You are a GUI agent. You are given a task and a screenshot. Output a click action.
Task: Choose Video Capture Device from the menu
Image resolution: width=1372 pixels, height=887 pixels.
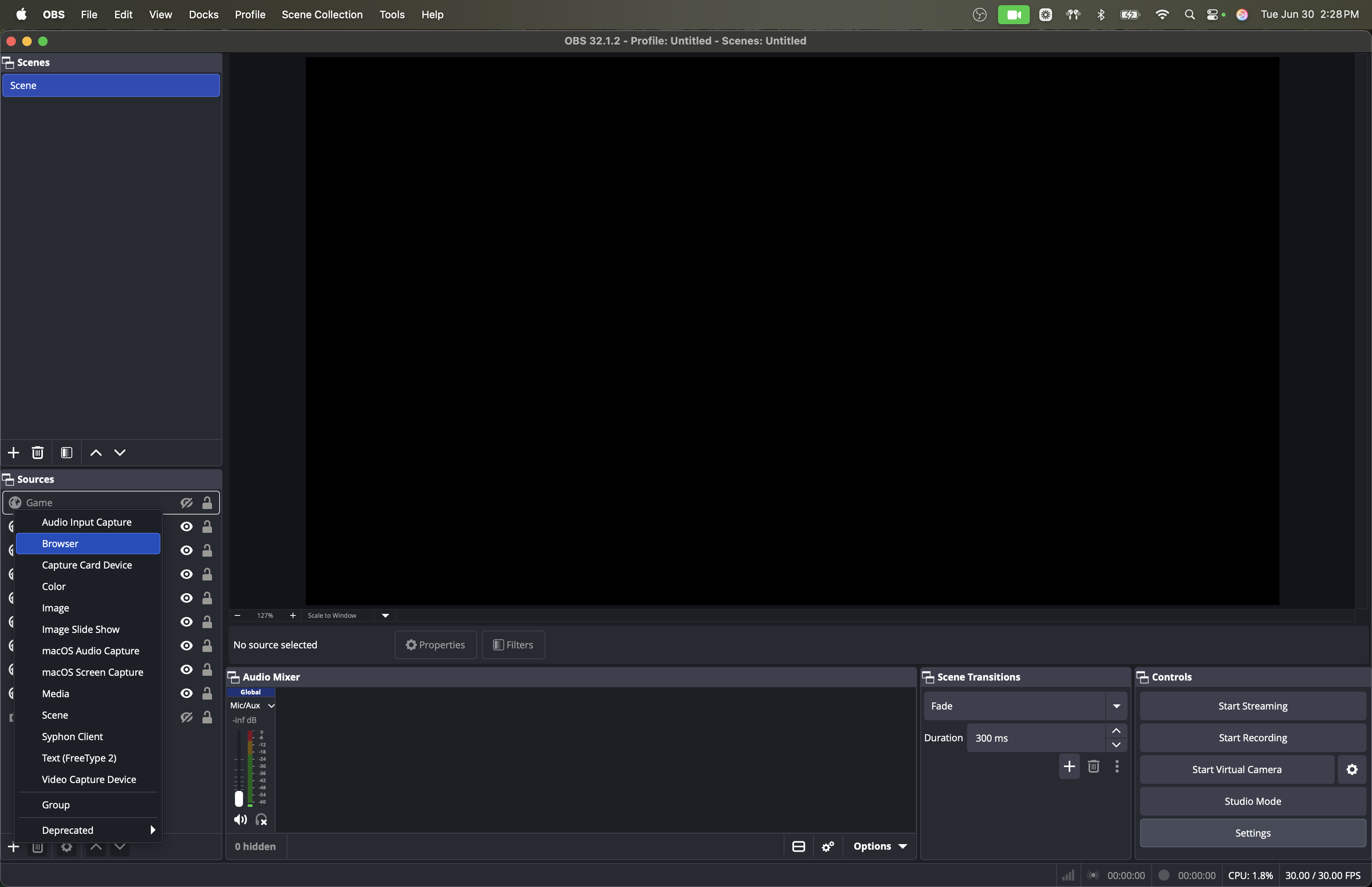pos(88,779)
